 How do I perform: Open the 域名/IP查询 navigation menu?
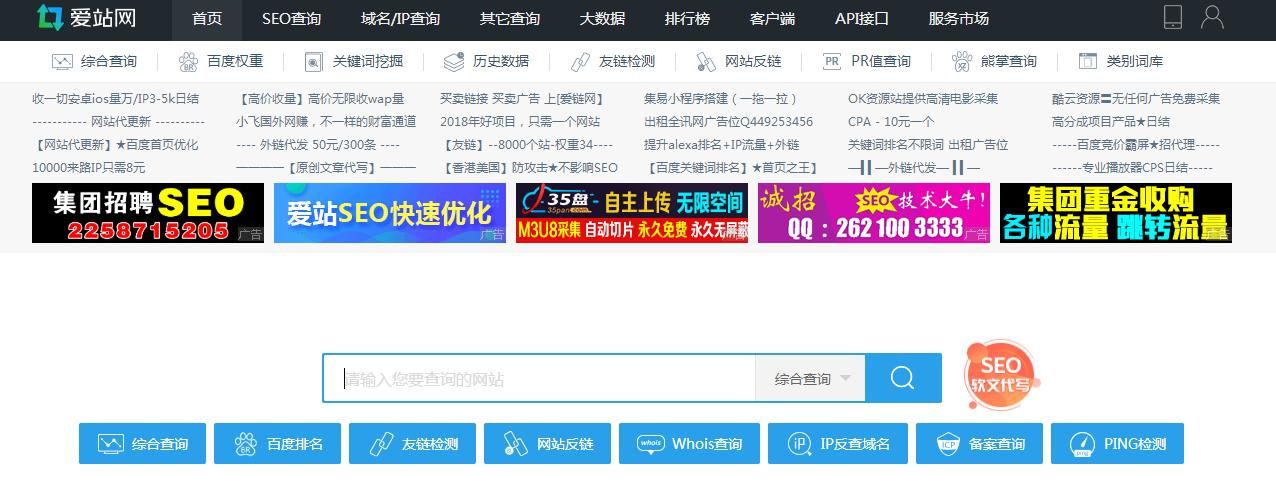tap(400, 19)
